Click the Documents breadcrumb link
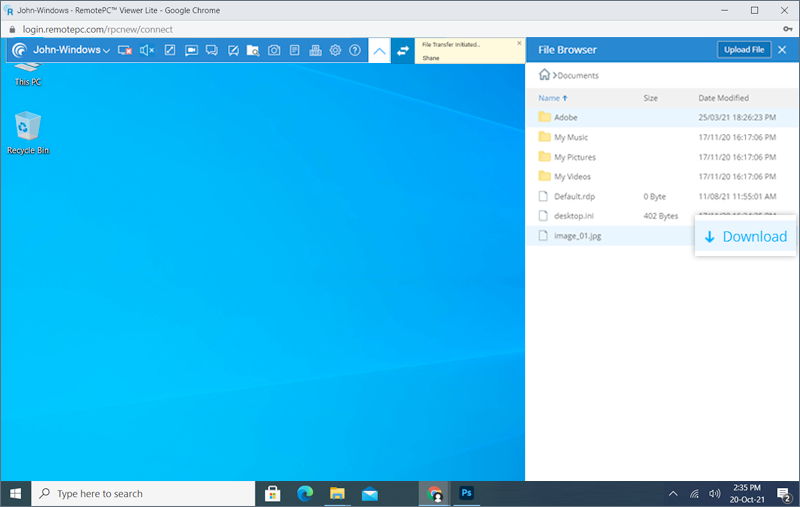This screenshot has width=800, height=507. [577, 75]
